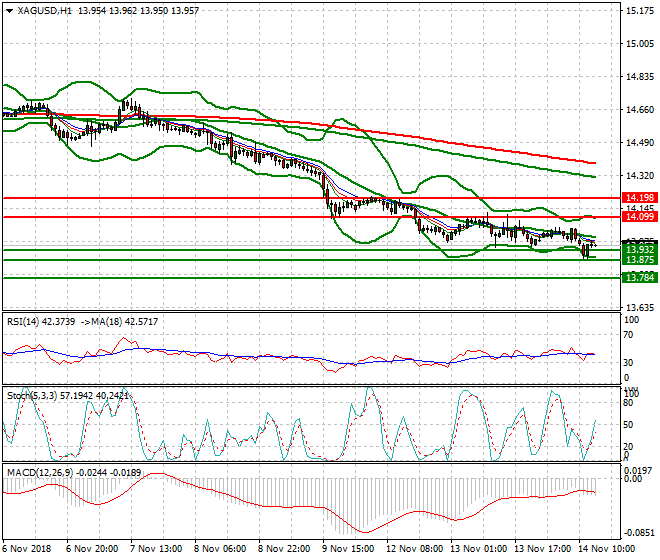
Task: Click the MACD(12,26,9) indicator label
Action: [35, 471]
